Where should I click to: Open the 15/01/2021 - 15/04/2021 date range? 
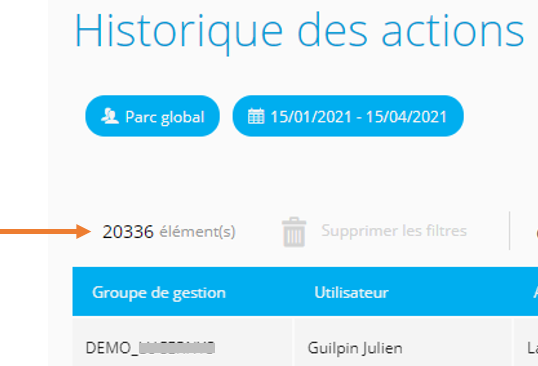[348, 116]
